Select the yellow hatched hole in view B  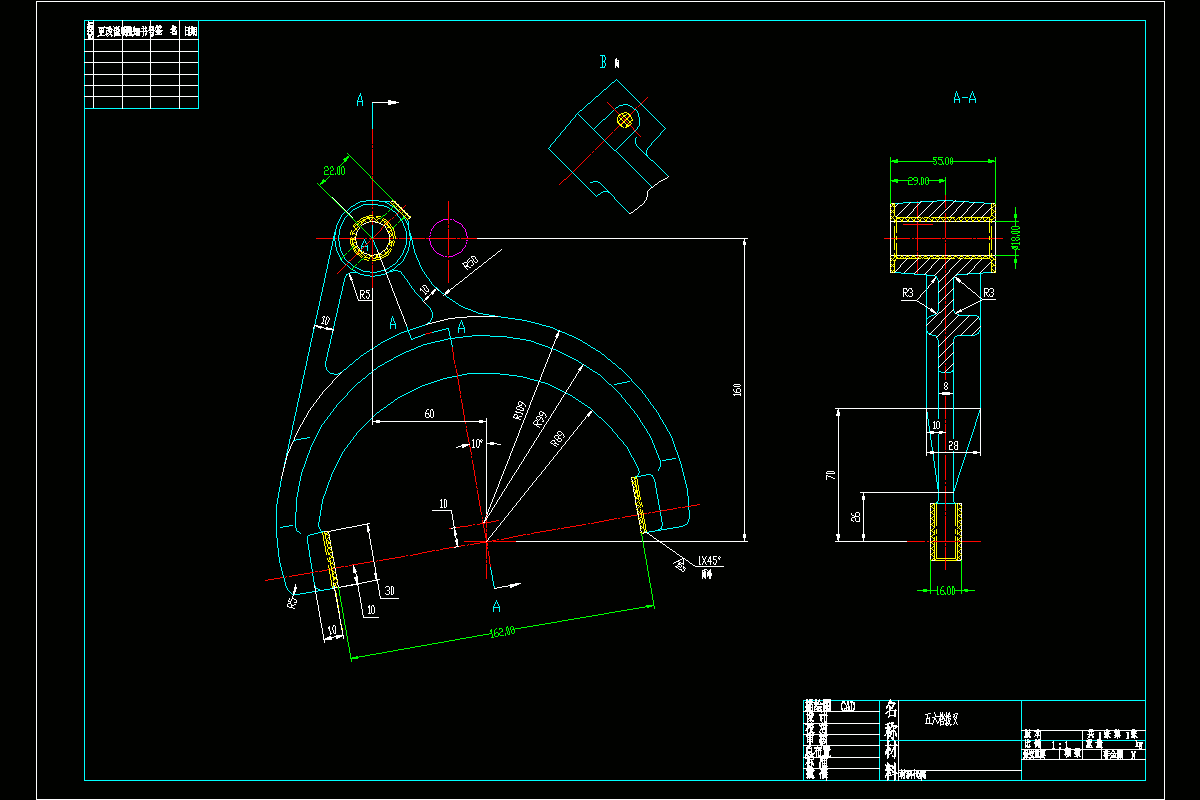[x=626, y=120]
